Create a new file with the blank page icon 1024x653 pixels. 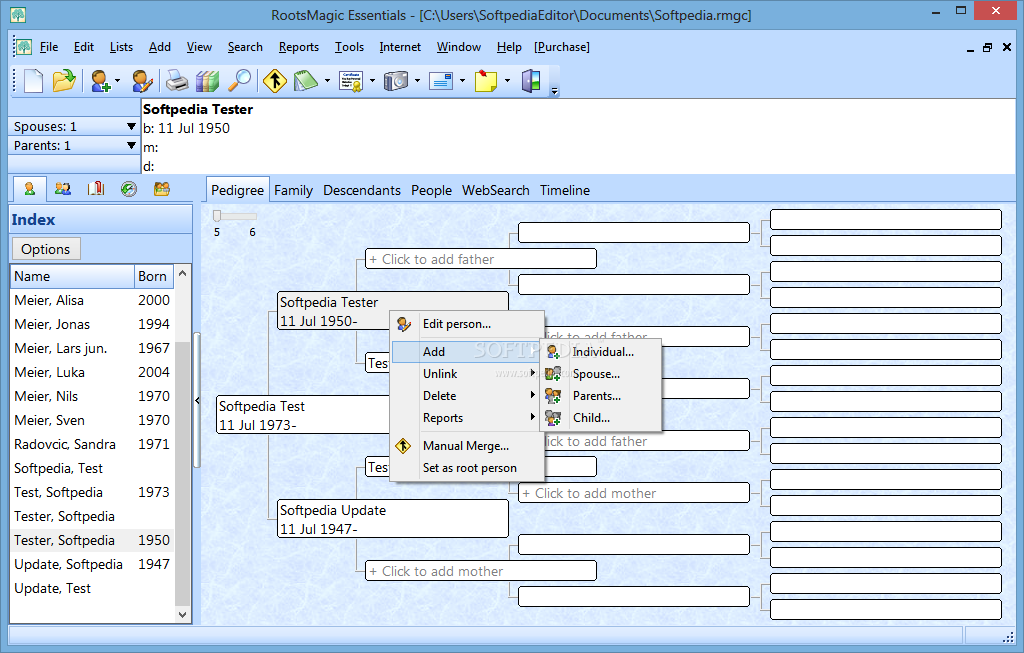[33, 81]
